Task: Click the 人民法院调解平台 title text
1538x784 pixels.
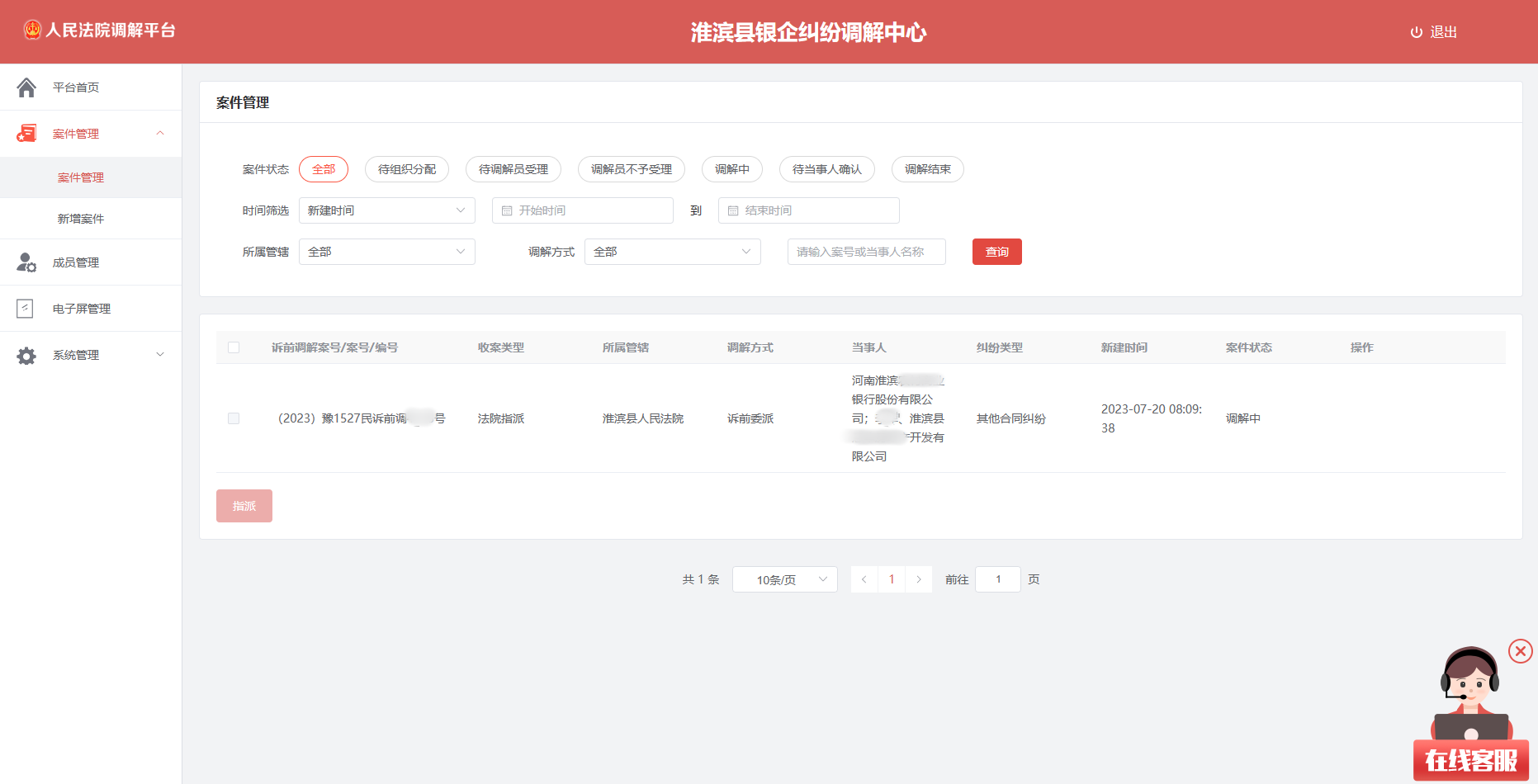Action: (x=111, y=31)
